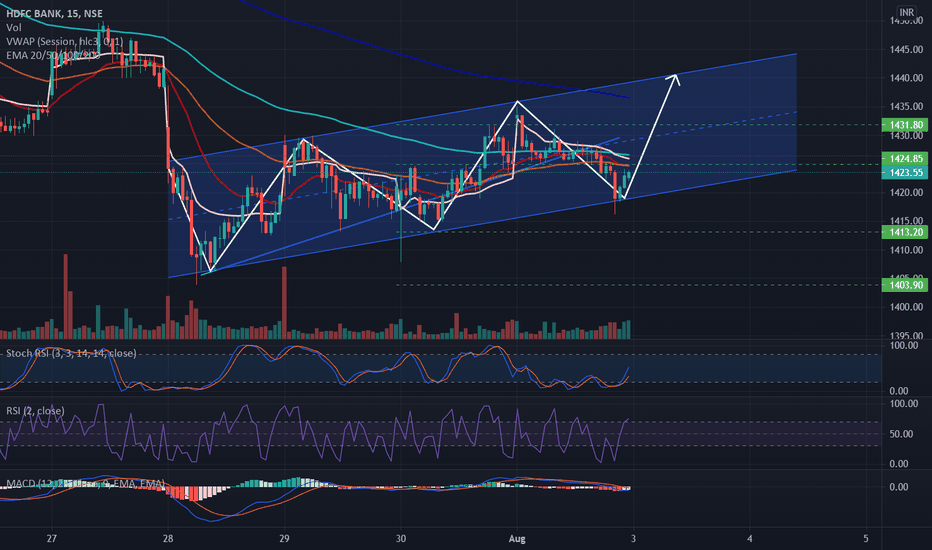Viewport: 932px width, 550px height.
Task: Click the 29 date label on time axis
Action: tap(284, 539)
